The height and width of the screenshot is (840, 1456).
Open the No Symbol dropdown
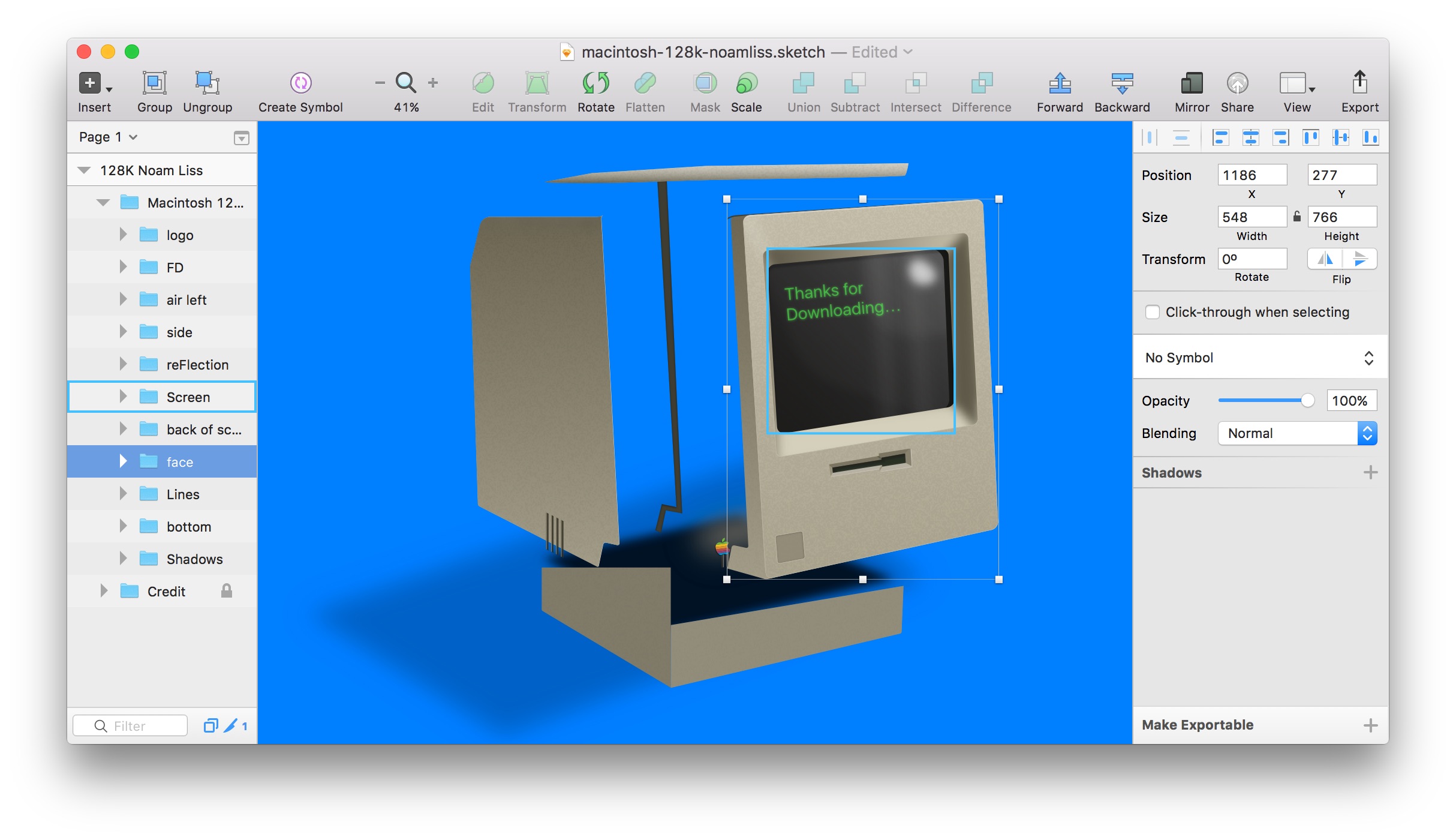tap(1259, 358)
